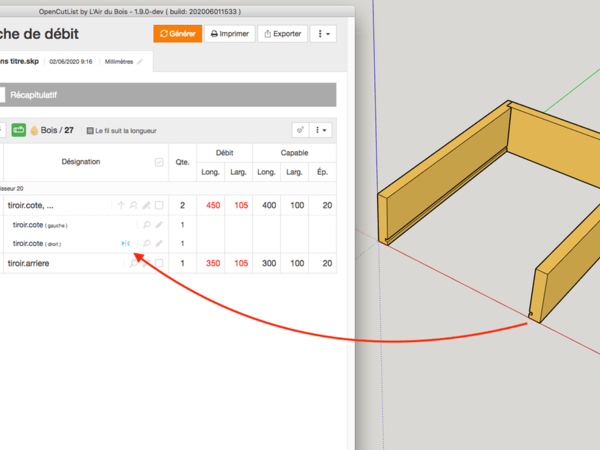Viewport: 600px width, 450px height.
Task: Click the magnifier icon on tiroir.cote droit
Action: click(146, 243)
